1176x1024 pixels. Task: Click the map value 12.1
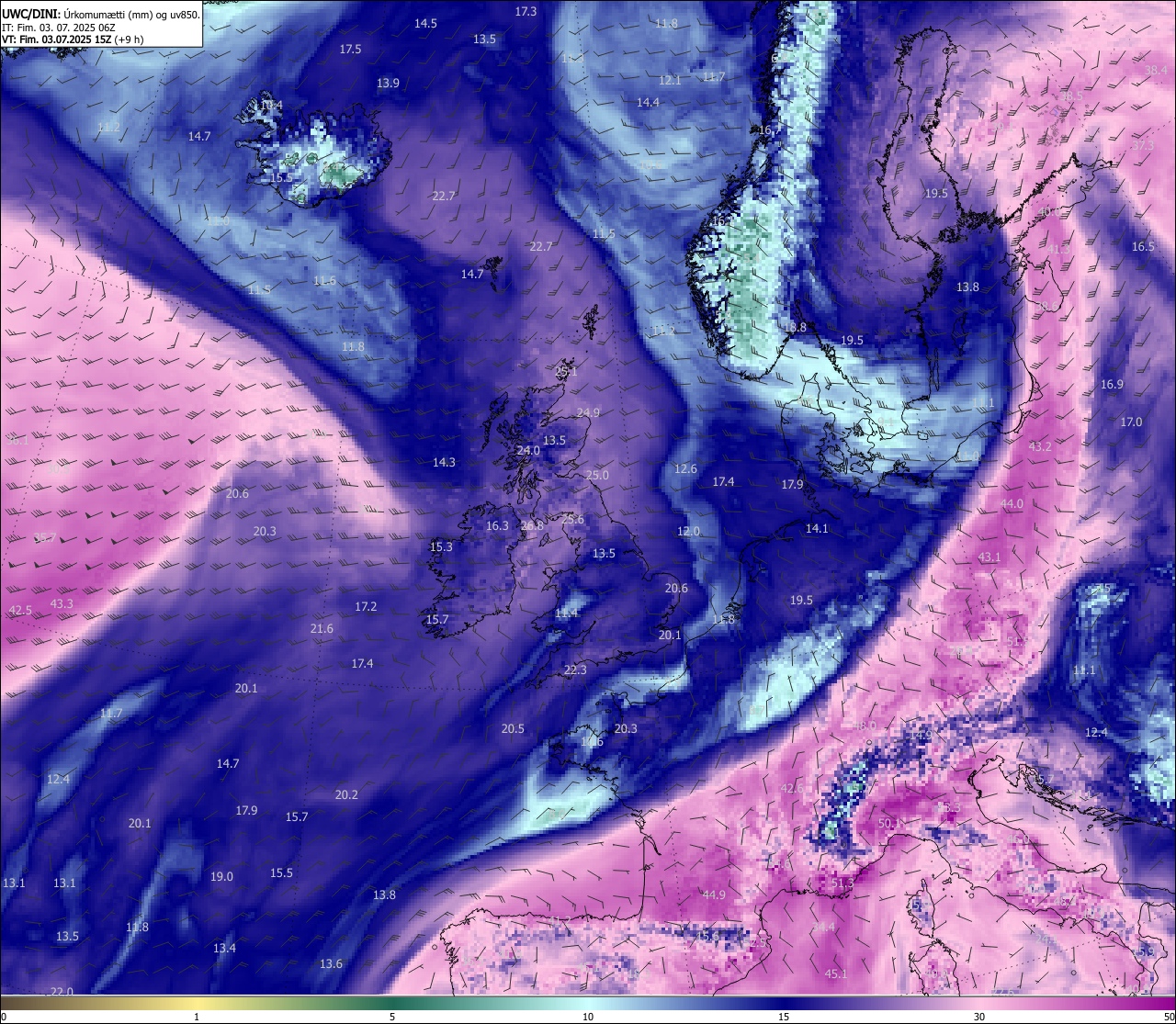click(x=670, y=80)
